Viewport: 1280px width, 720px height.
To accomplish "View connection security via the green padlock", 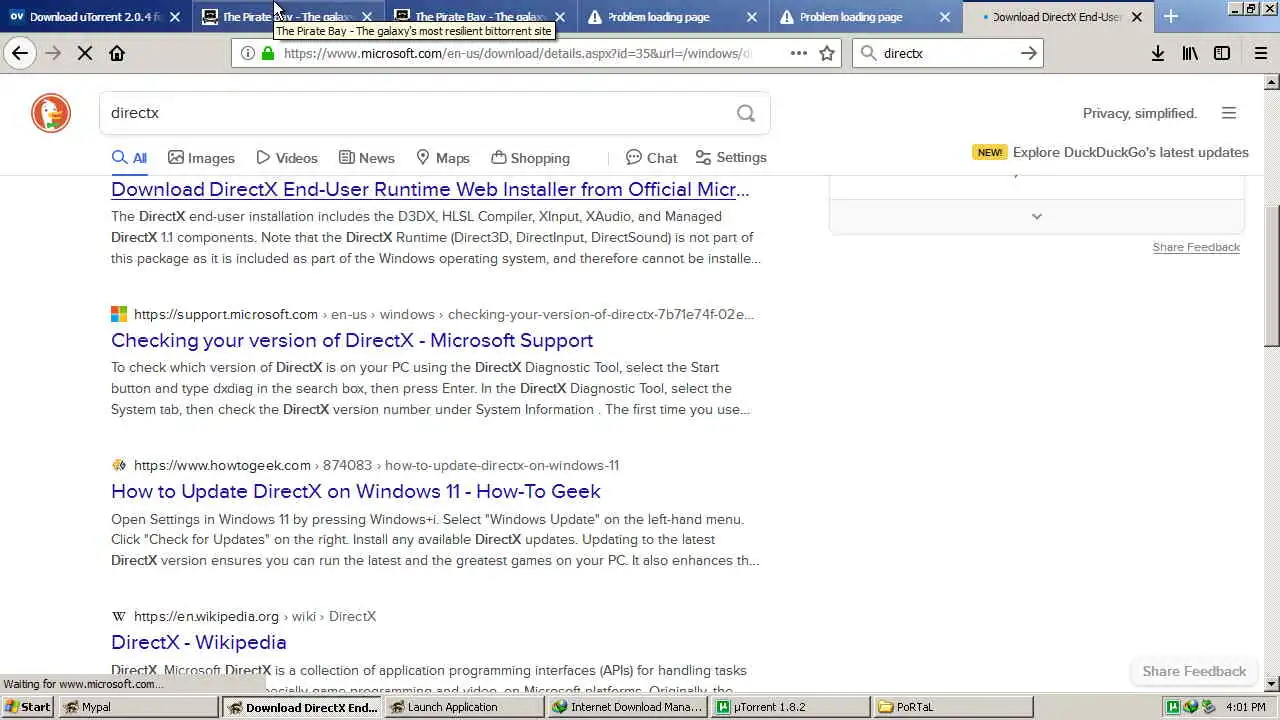I will [268, 53].
